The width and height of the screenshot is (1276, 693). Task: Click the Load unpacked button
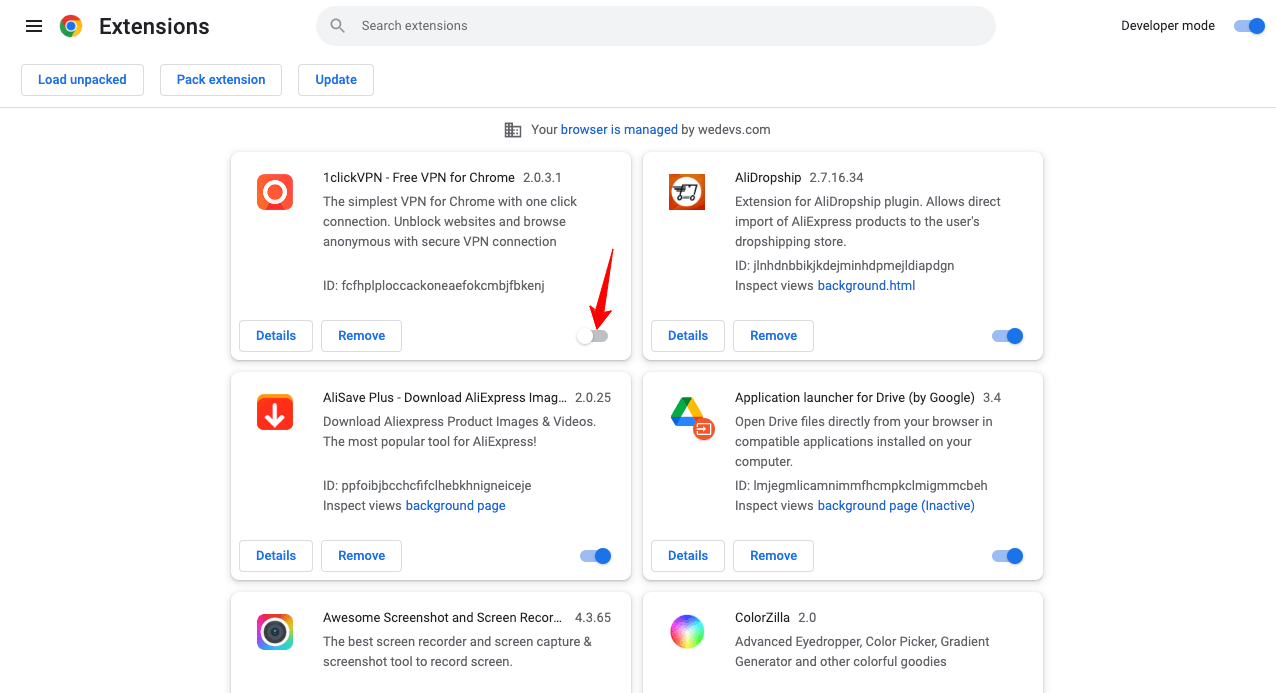[82, 80]
